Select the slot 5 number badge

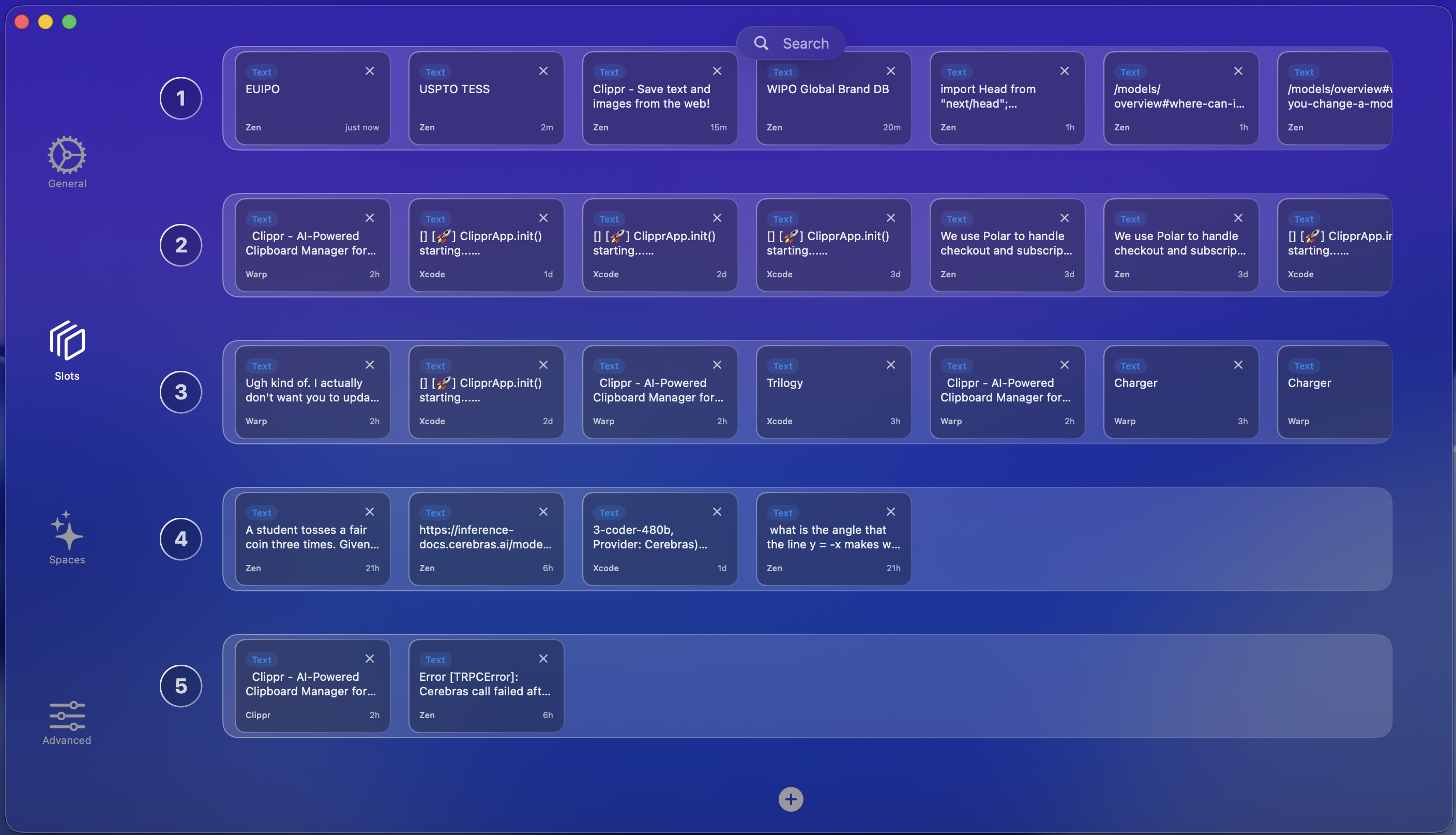180,686
